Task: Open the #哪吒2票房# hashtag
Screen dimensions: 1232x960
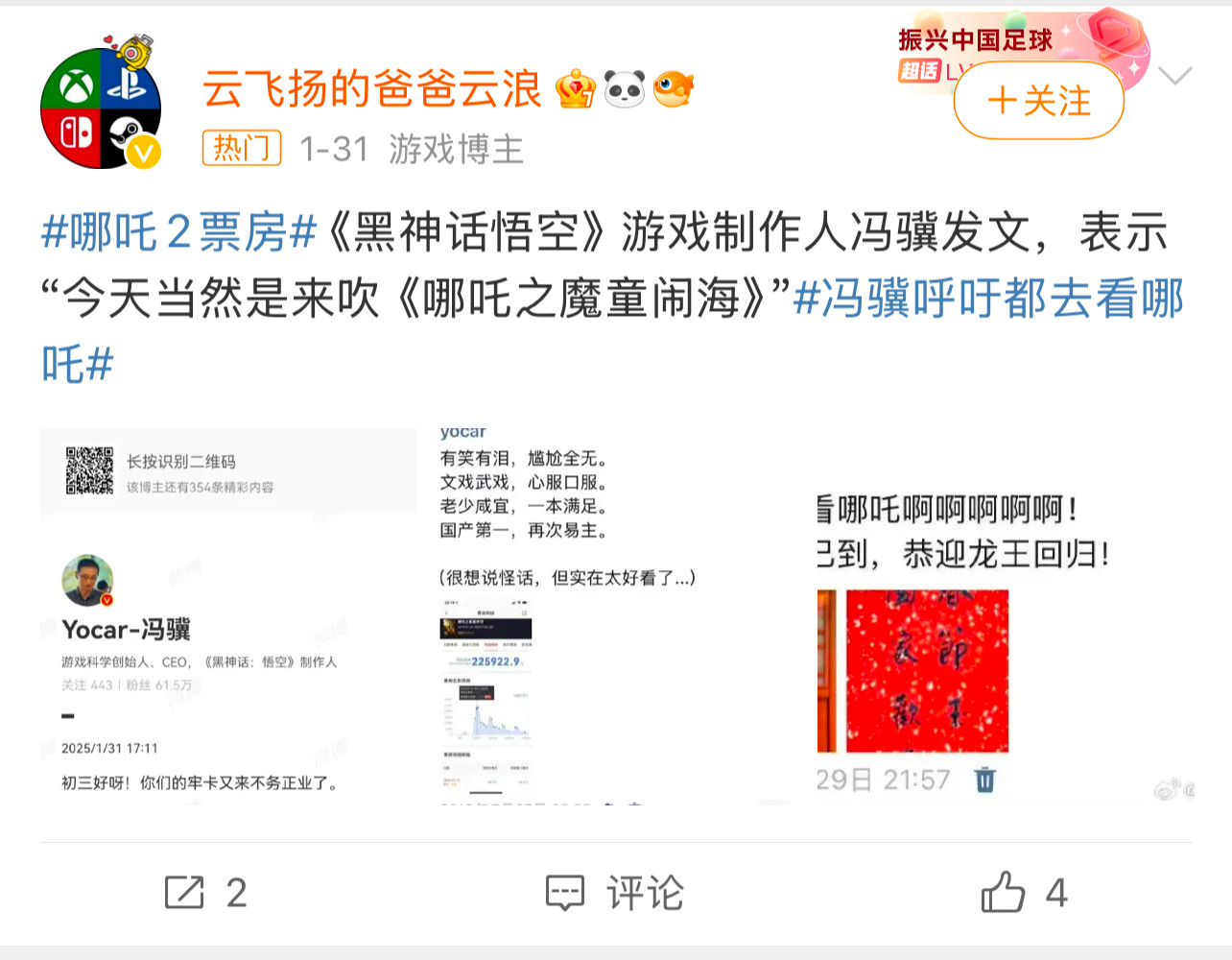Action: (179, 232)
